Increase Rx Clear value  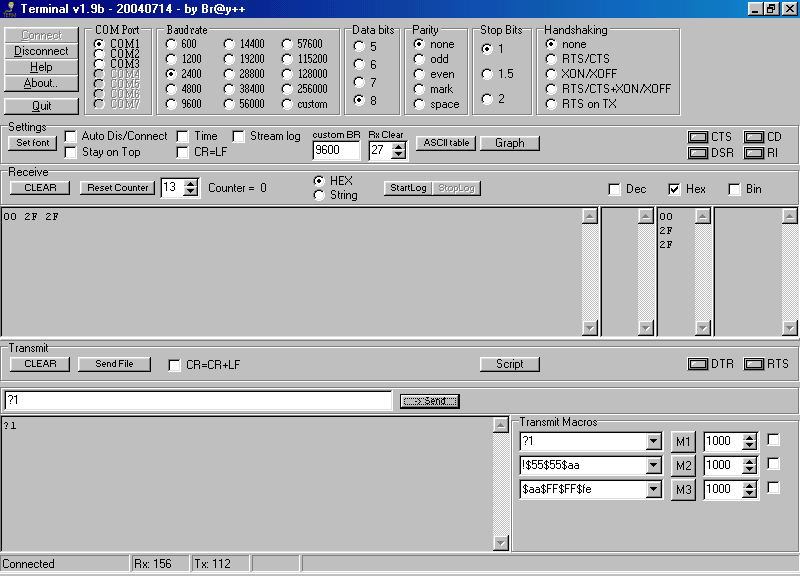399,146
